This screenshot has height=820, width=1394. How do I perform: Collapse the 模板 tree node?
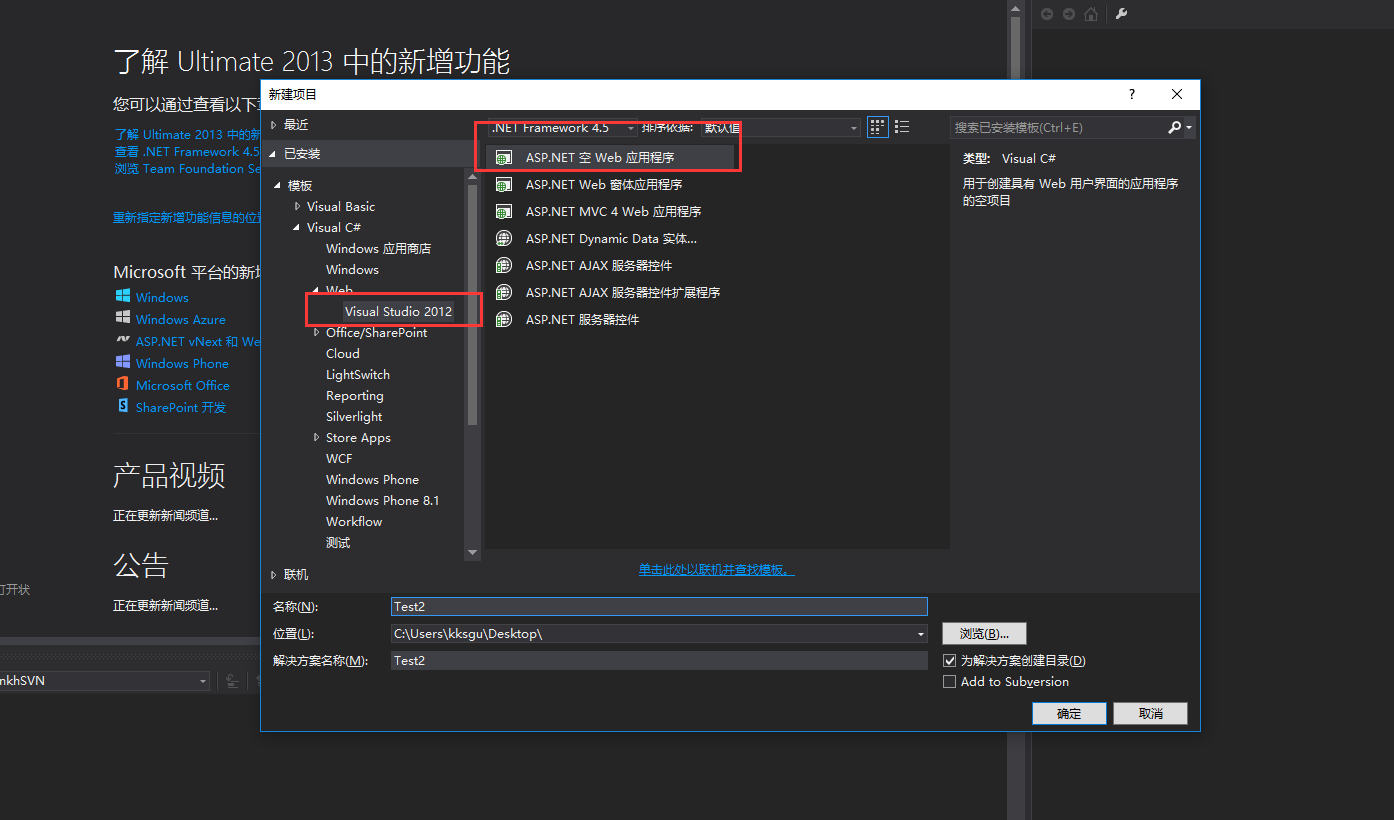click(x=278, y=186)
